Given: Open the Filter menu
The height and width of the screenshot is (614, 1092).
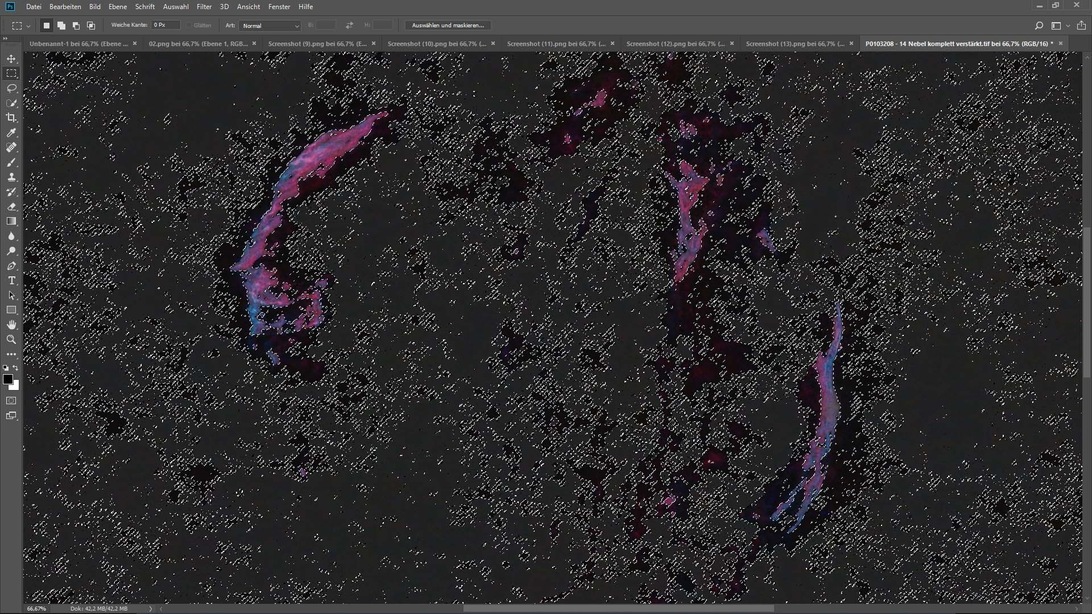Looking at the screenshot, I should click(204, 6).
